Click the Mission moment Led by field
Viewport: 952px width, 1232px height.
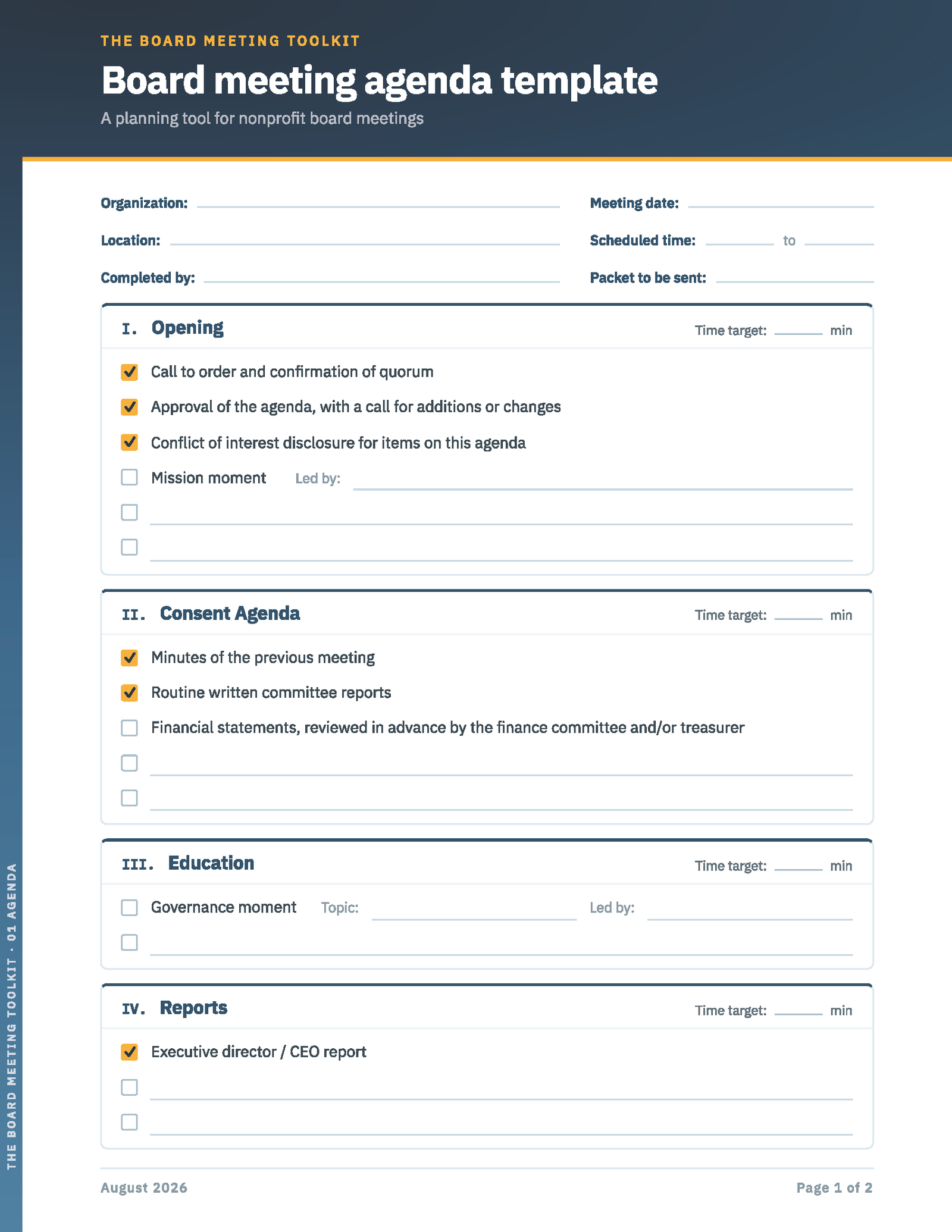point(603,479)
